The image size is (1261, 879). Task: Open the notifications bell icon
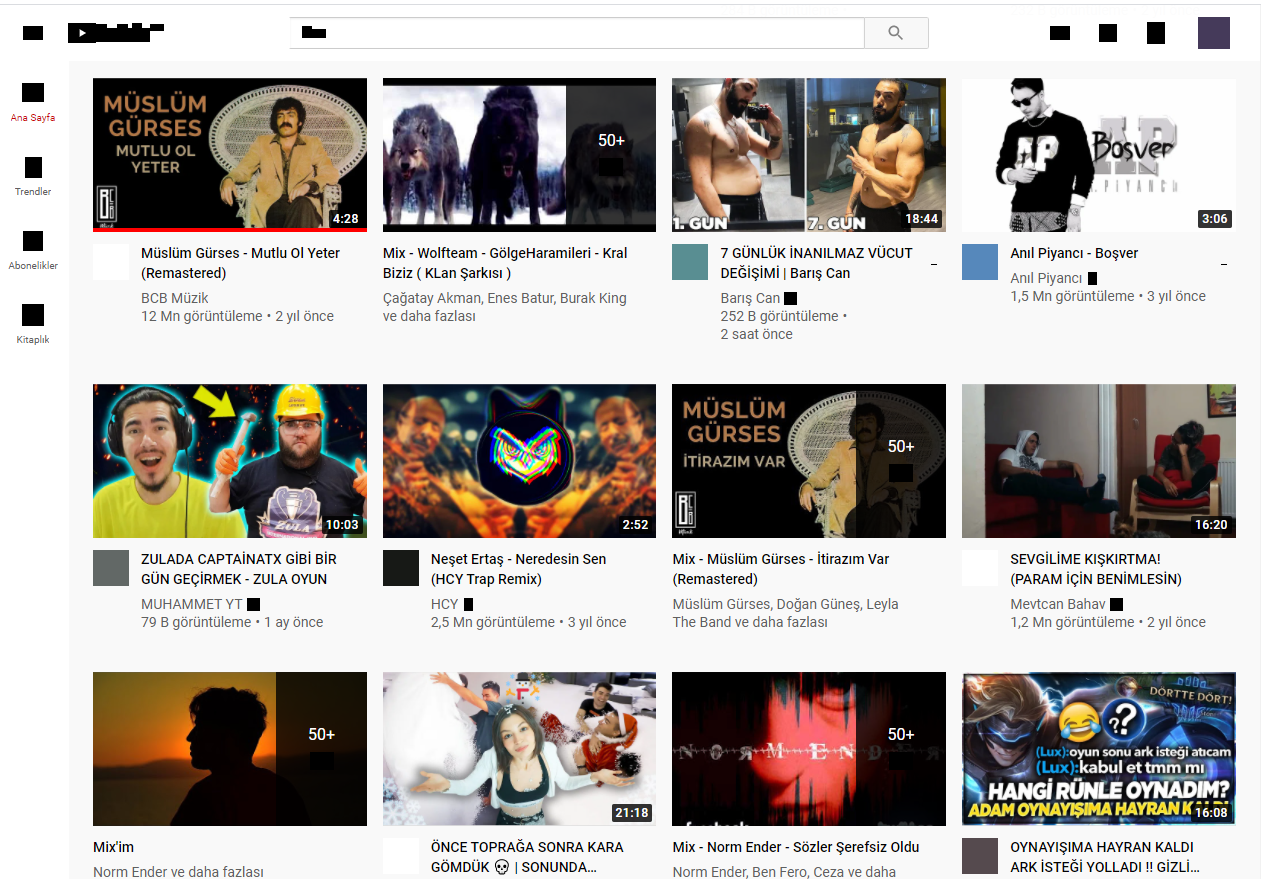pyautogui.click(x=1156, y=33)
